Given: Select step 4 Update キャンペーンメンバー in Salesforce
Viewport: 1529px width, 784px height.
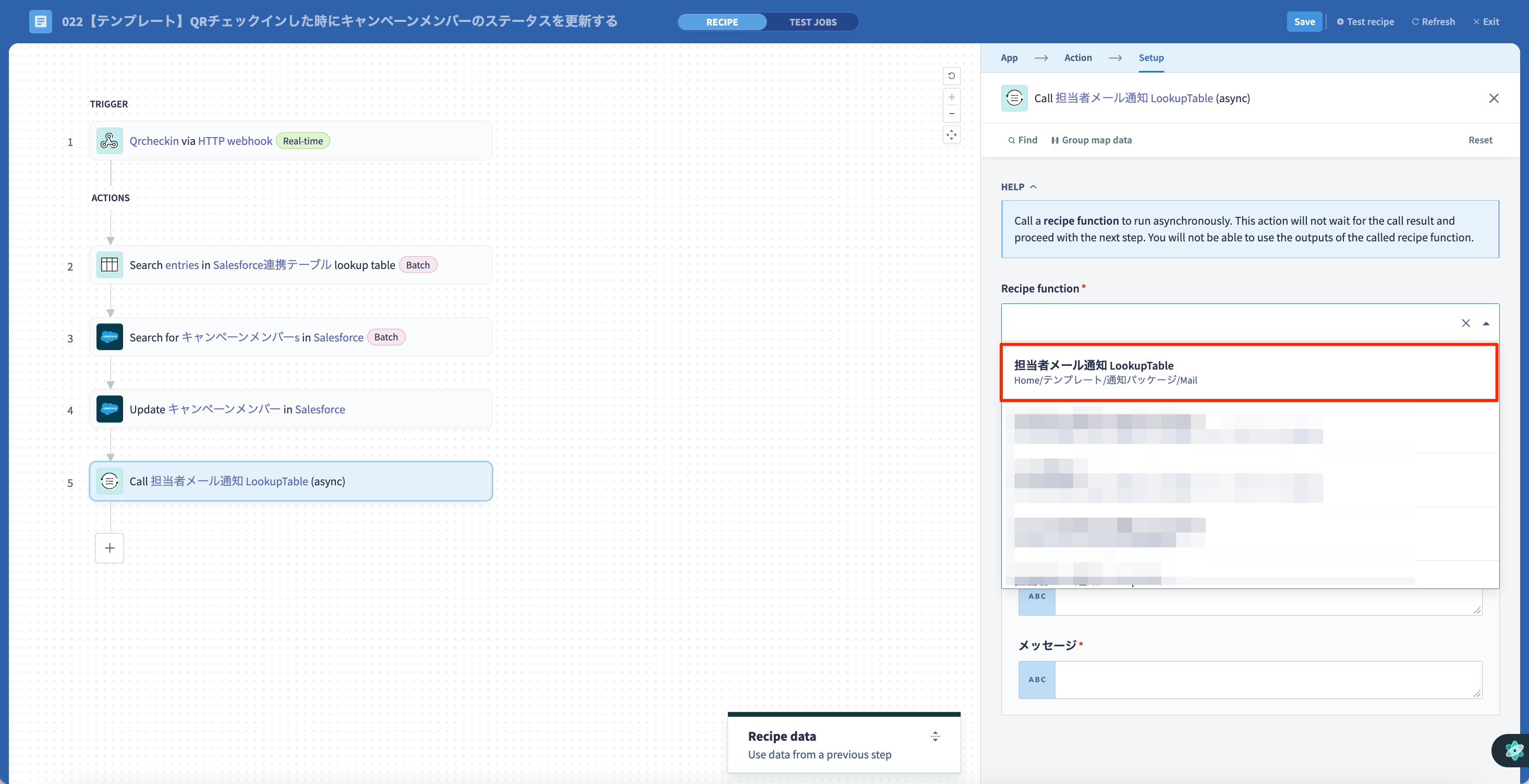Looking at the screenshot, I should click(290, 409).
